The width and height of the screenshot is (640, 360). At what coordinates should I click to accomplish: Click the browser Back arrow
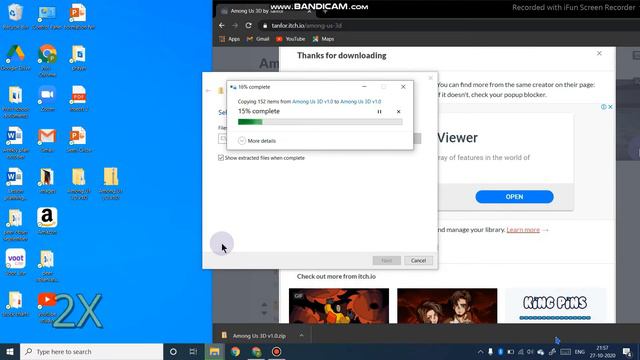(x=222, y=25)
